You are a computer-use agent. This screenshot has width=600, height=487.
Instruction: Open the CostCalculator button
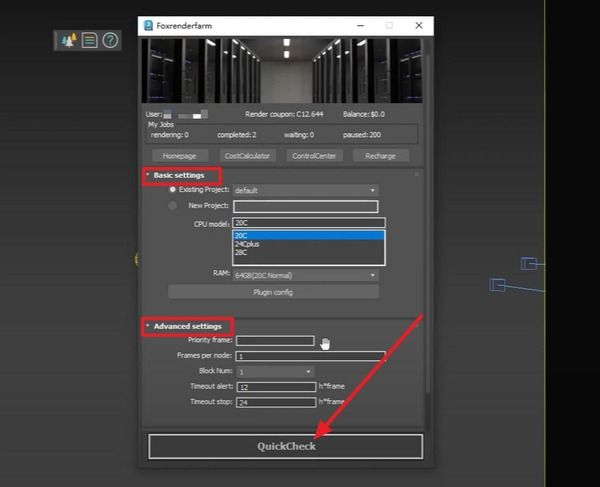click(x=247, y=156)
